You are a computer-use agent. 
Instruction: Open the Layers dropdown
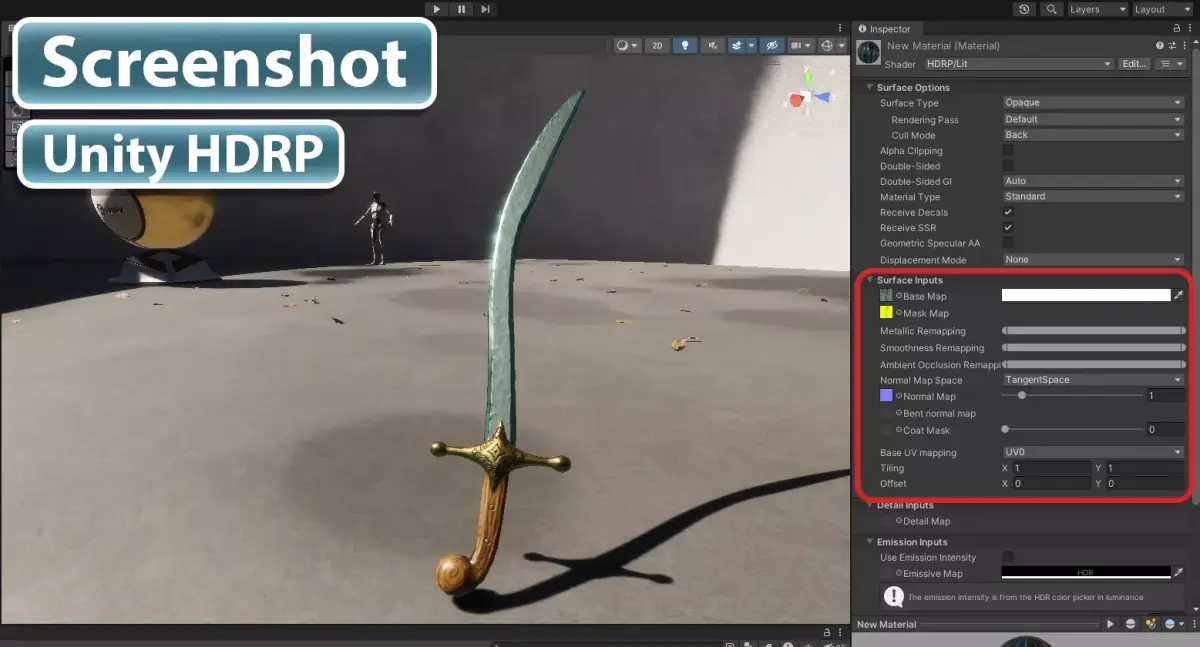click(x=1096, y=9)
